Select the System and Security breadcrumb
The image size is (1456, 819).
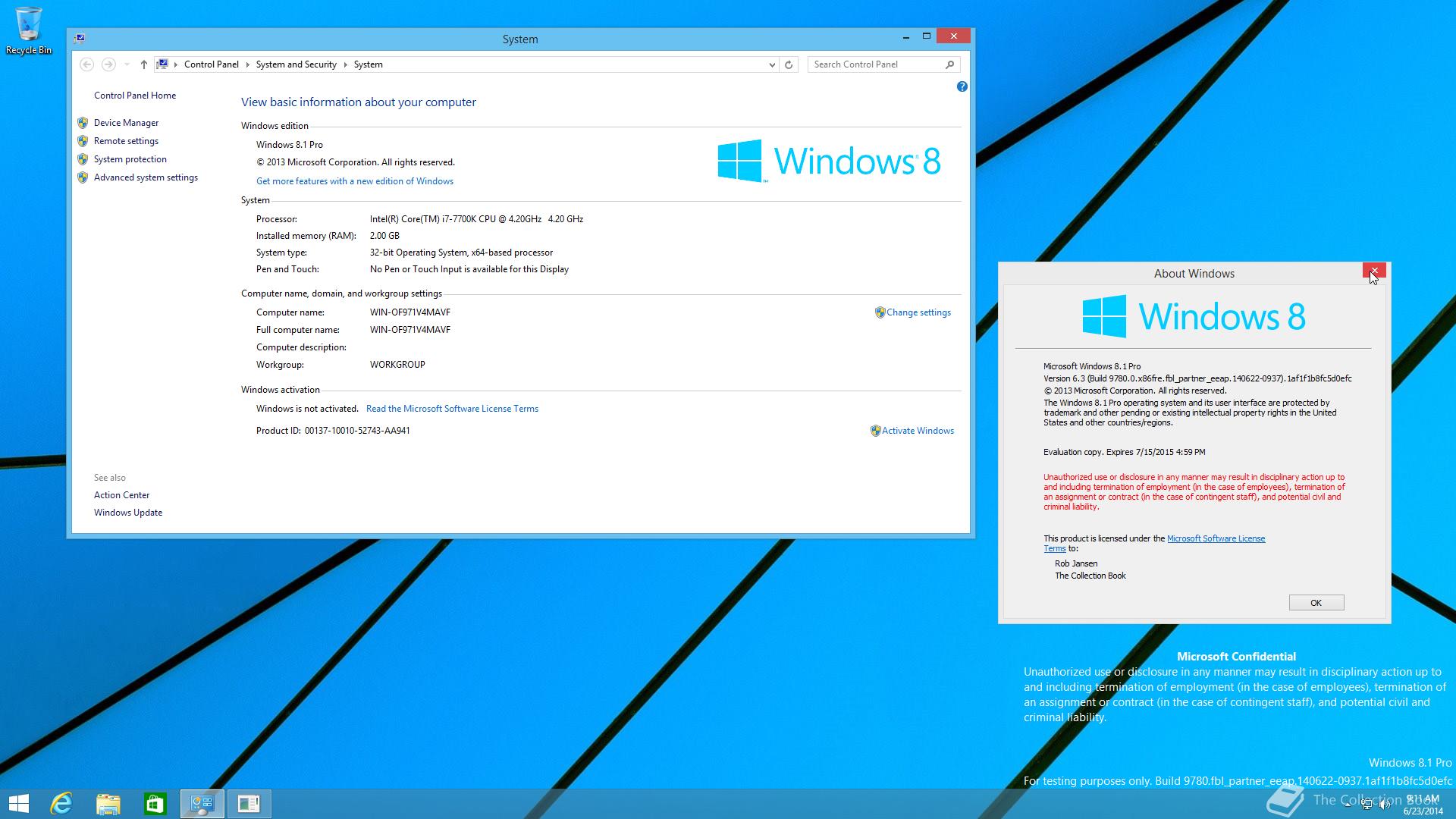[296, 64]
